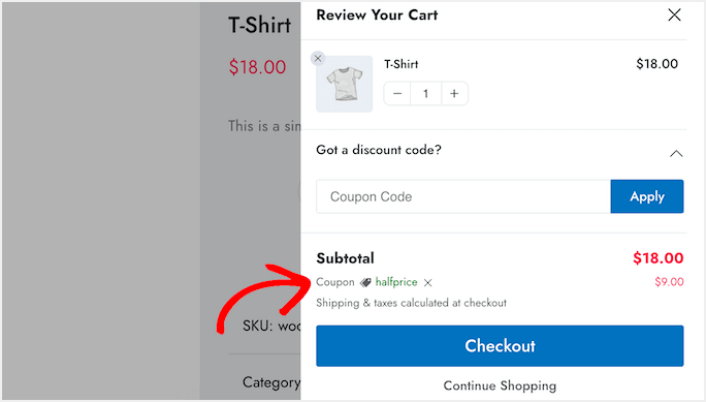
Task: Click the T-Shirt line item price $18.00
Action: [x=657, y=64]
